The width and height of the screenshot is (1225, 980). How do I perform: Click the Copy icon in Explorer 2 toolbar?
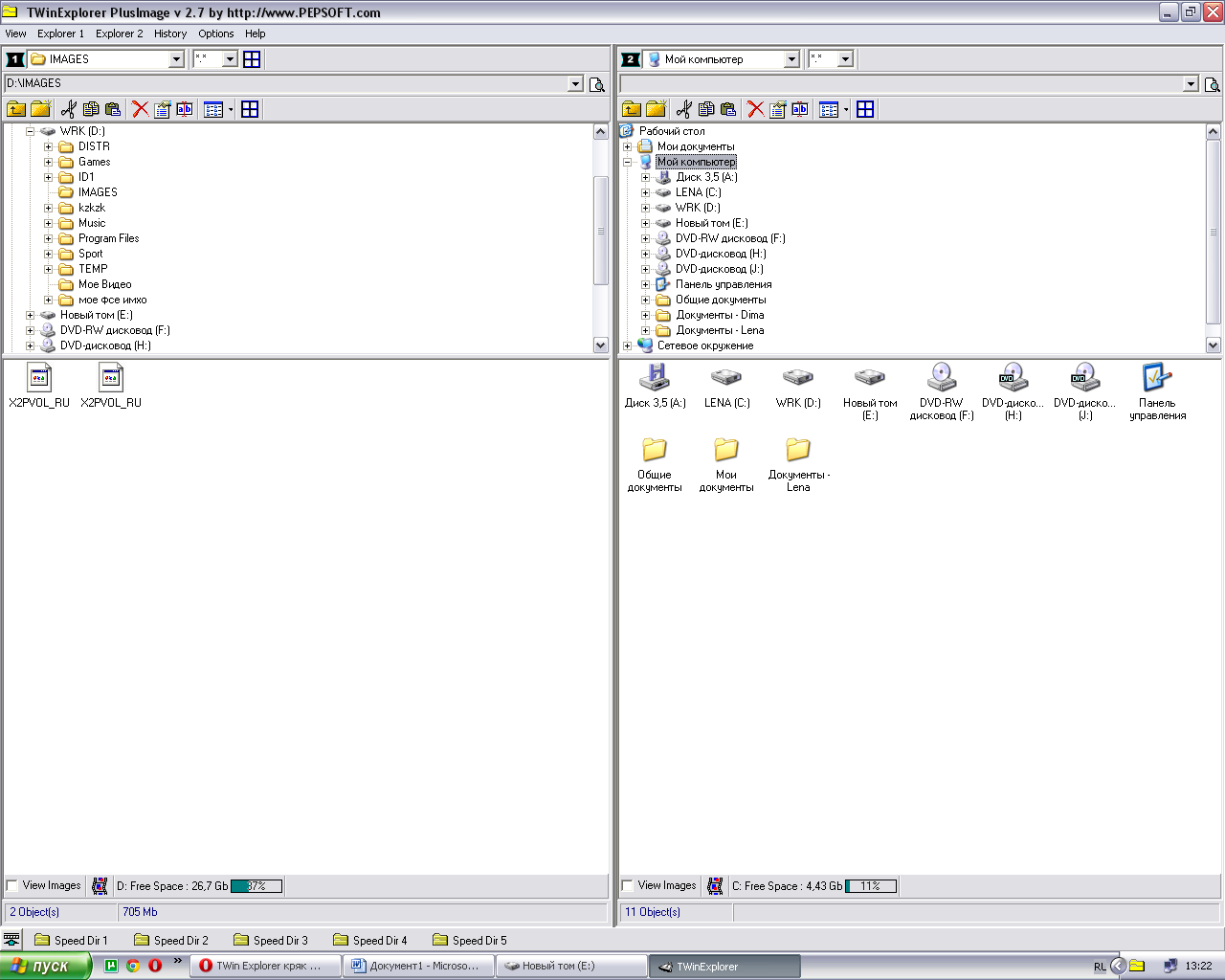706,109
